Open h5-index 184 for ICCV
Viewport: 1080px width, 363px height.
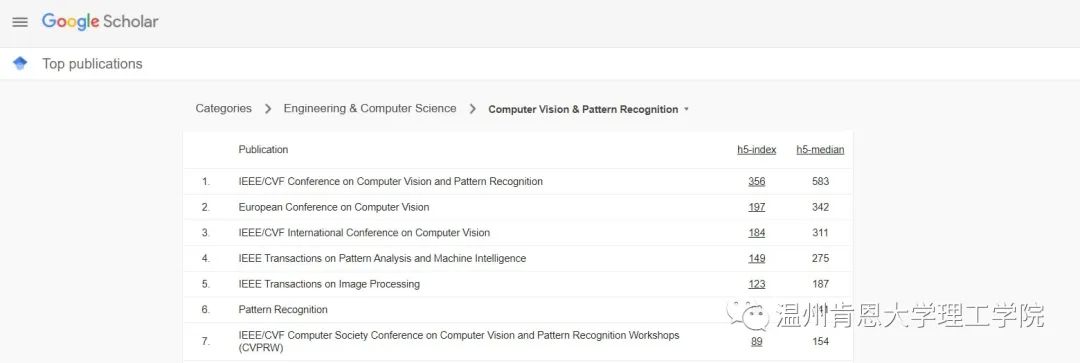coord(756,233)
